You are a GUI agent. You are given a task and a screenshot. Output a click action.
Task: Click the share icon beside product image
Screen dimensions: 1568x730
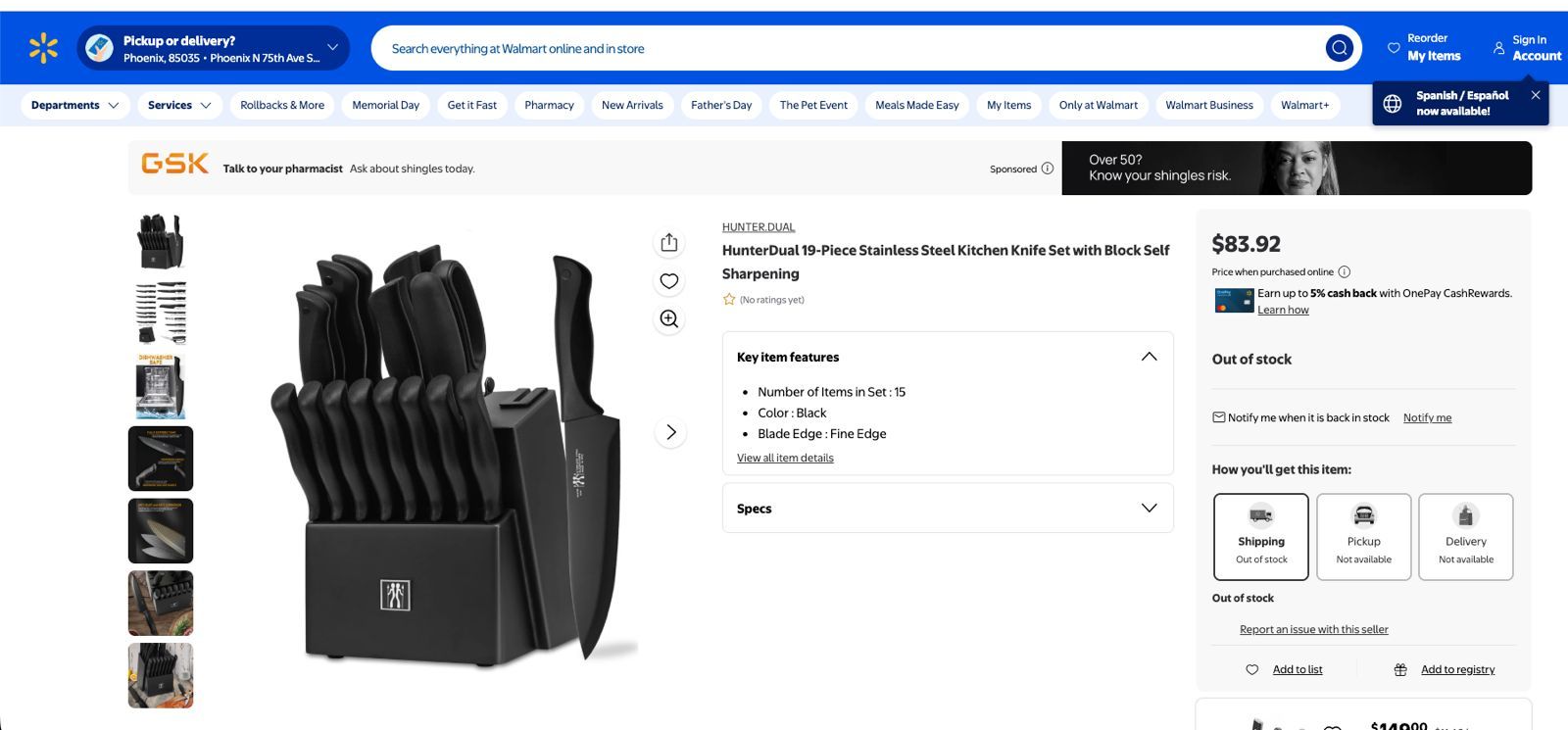point(669,242)
